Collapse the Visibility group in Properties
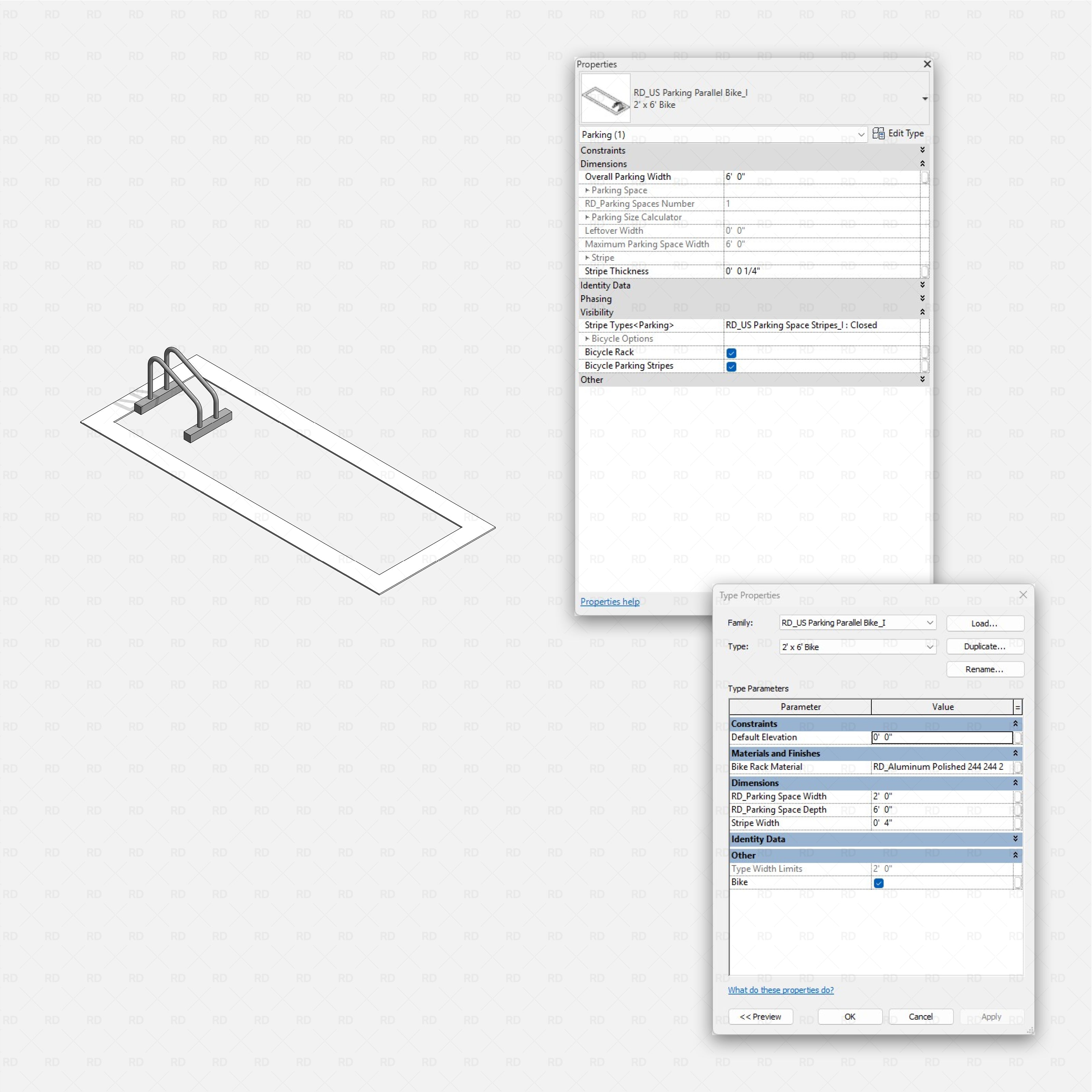Screen dimensions: 1092x1092 pyautogui.click(x=922, y=312)
